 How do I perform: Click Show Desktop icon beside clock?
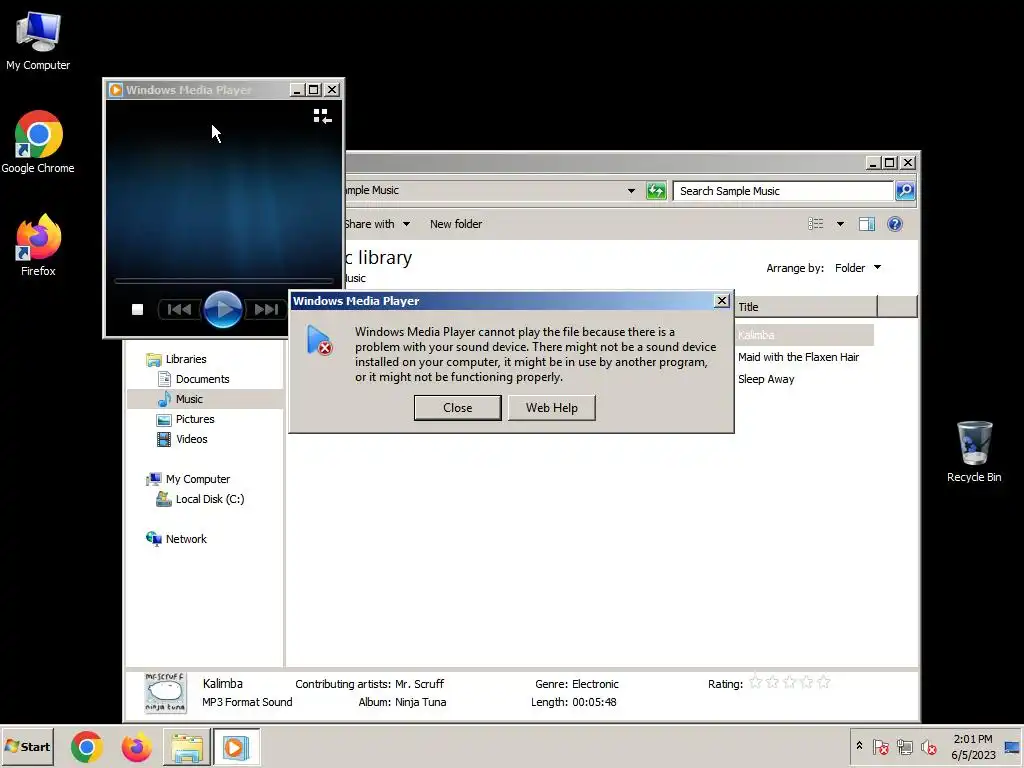(1012, 747)
